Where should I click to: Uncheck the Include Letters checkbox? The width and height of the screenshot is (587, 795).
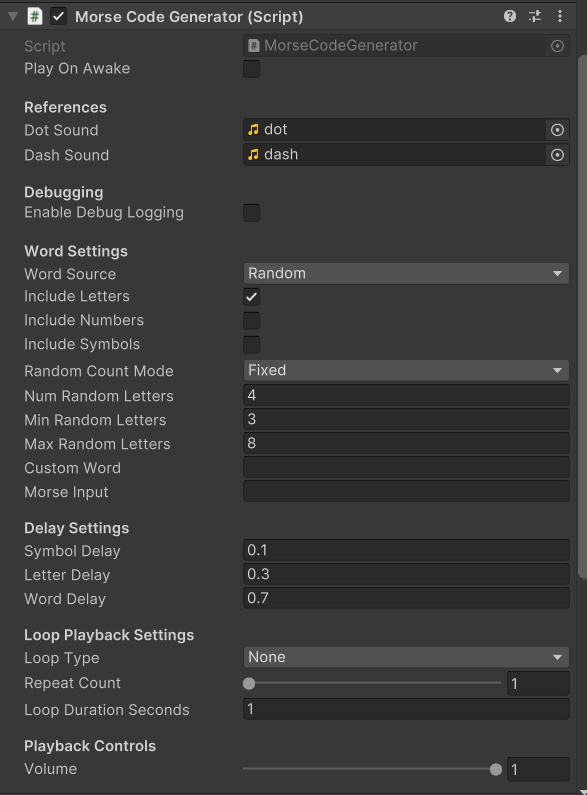coord(251,297)
